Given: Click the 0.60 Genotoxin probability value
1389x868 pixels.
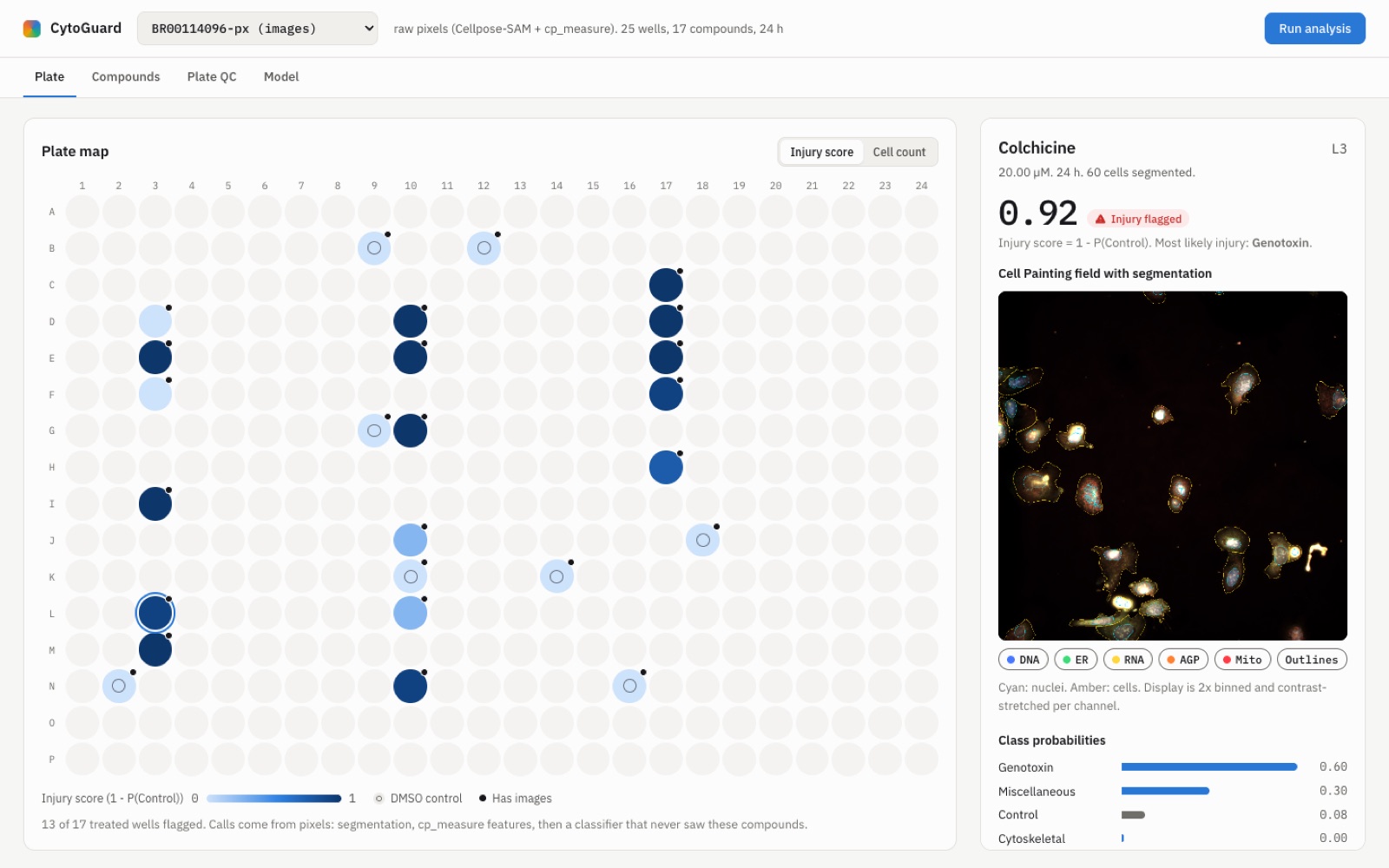Looking at the screenshot, I should (1333, 767).
